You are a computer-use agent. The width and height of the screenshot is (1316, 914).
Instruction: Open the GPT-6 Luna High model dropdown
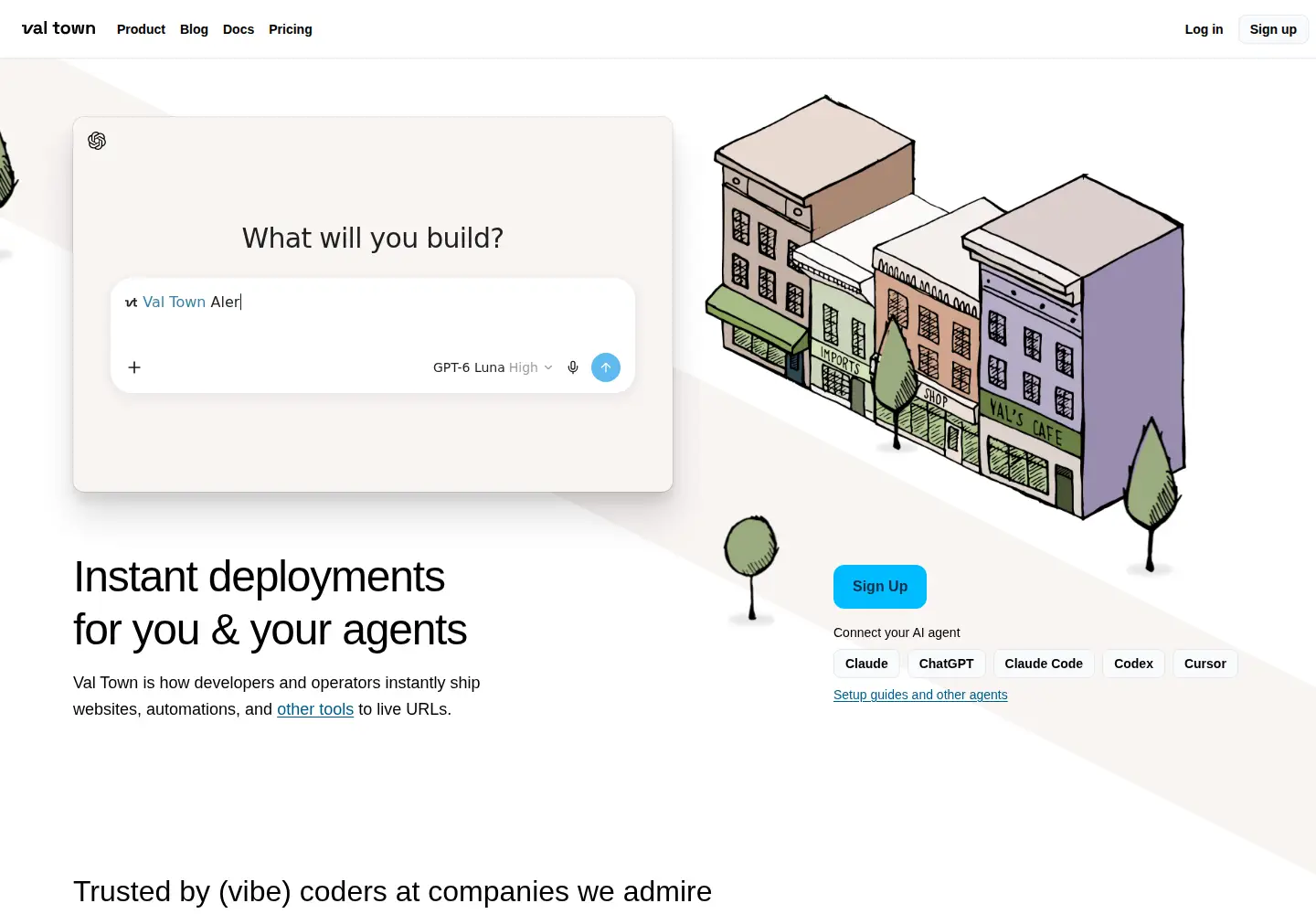click(x=493, y=367)
